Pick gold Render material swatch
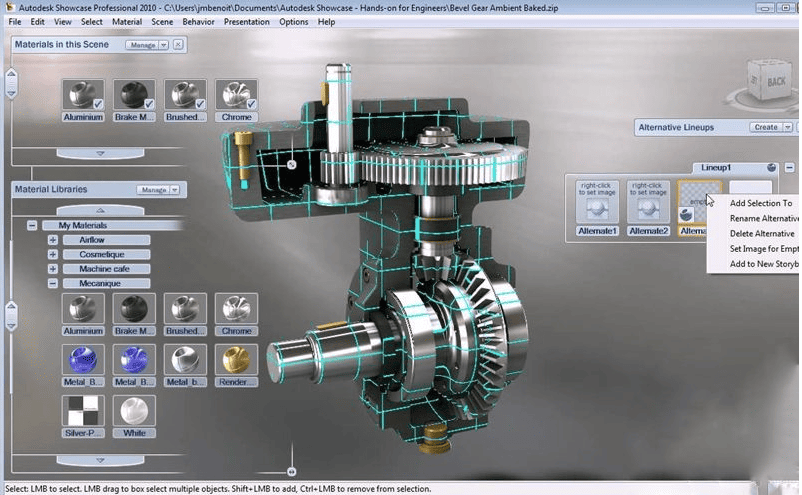Viewport: 802px width, 495px height. pos(236,360)
